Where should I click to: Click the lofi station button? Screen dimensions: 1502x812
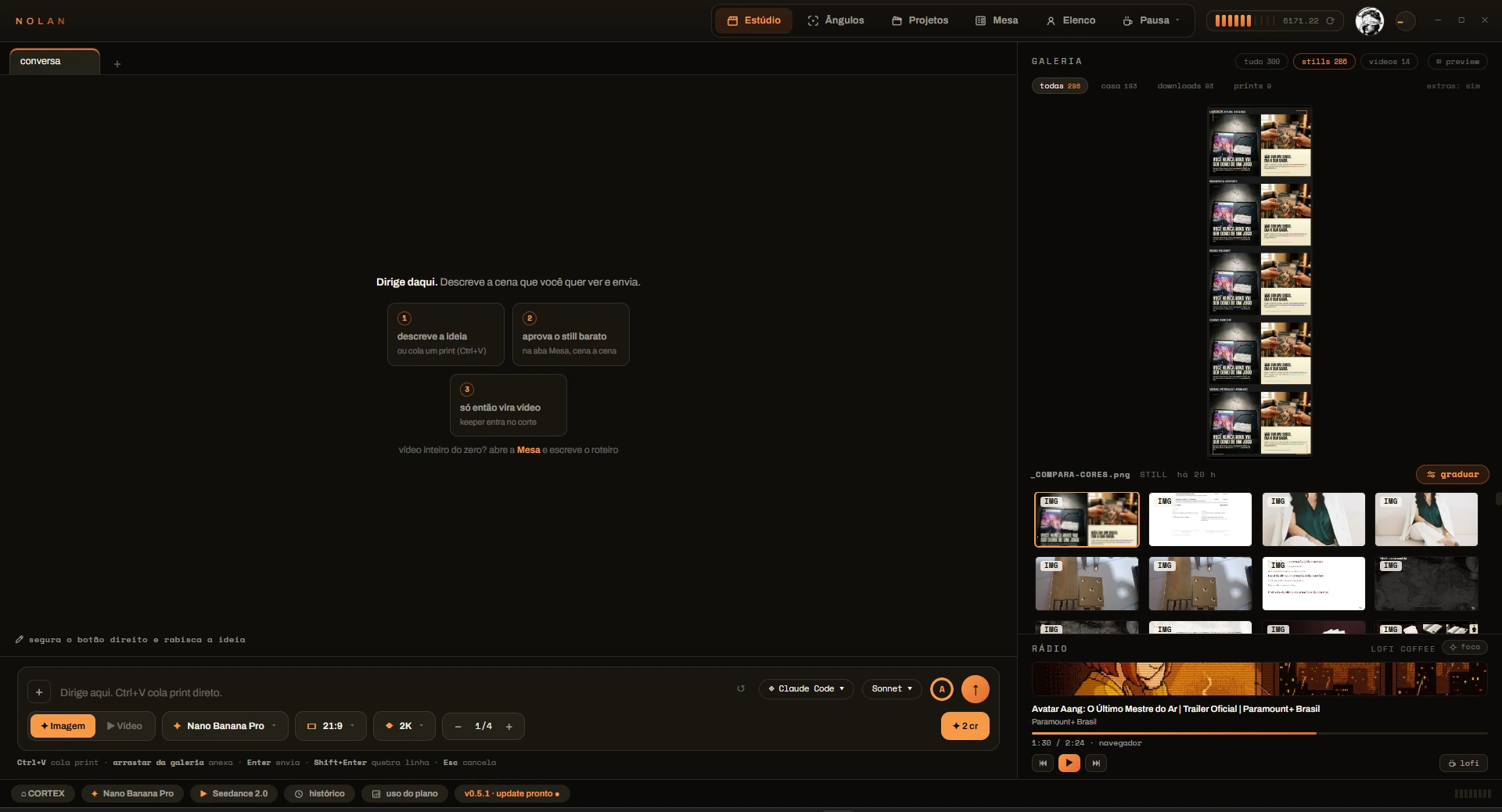(x=1464, y=763)
